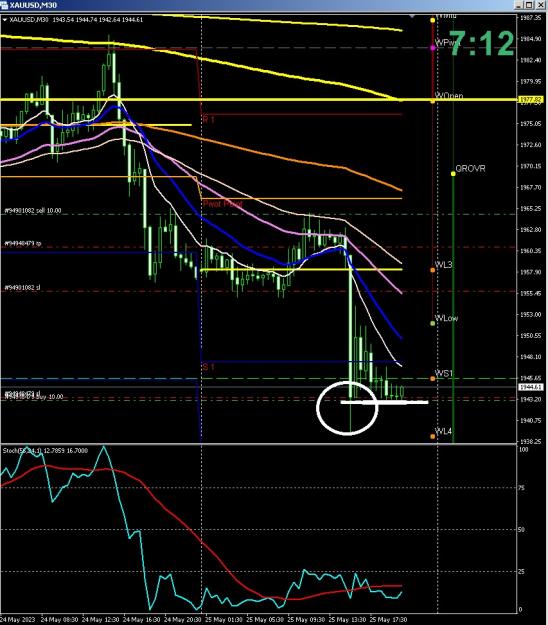Viewport: 548px width, 625px height.
Task: Click the 25 May 17:30 time axis label
Action: tap(389, 620)
